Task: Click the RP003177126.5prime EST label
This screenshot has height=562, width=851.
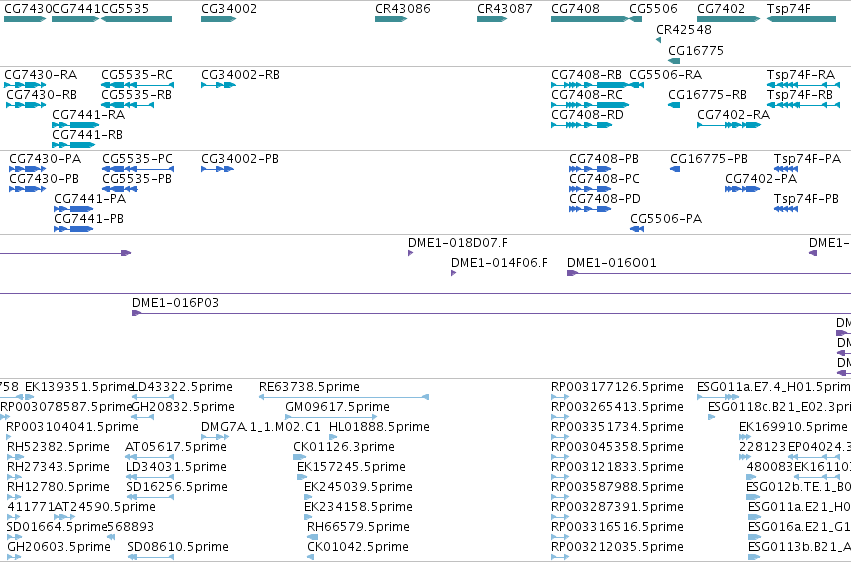Action: click(x=617, y=387)
